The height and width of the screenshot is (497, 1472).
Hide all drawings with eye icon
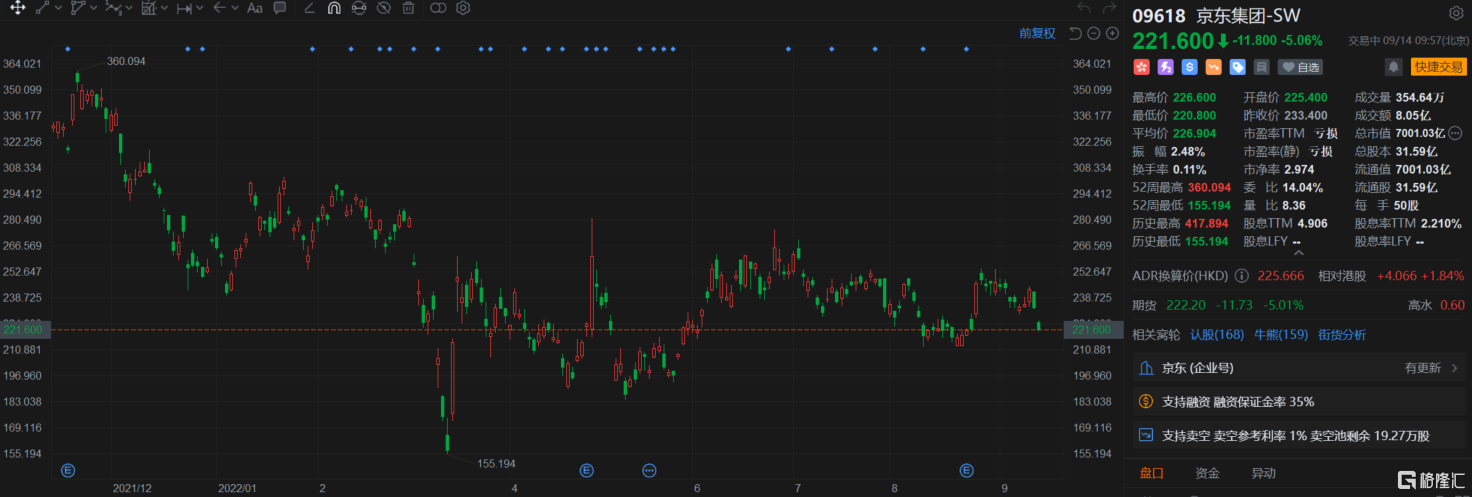[384, 8]
